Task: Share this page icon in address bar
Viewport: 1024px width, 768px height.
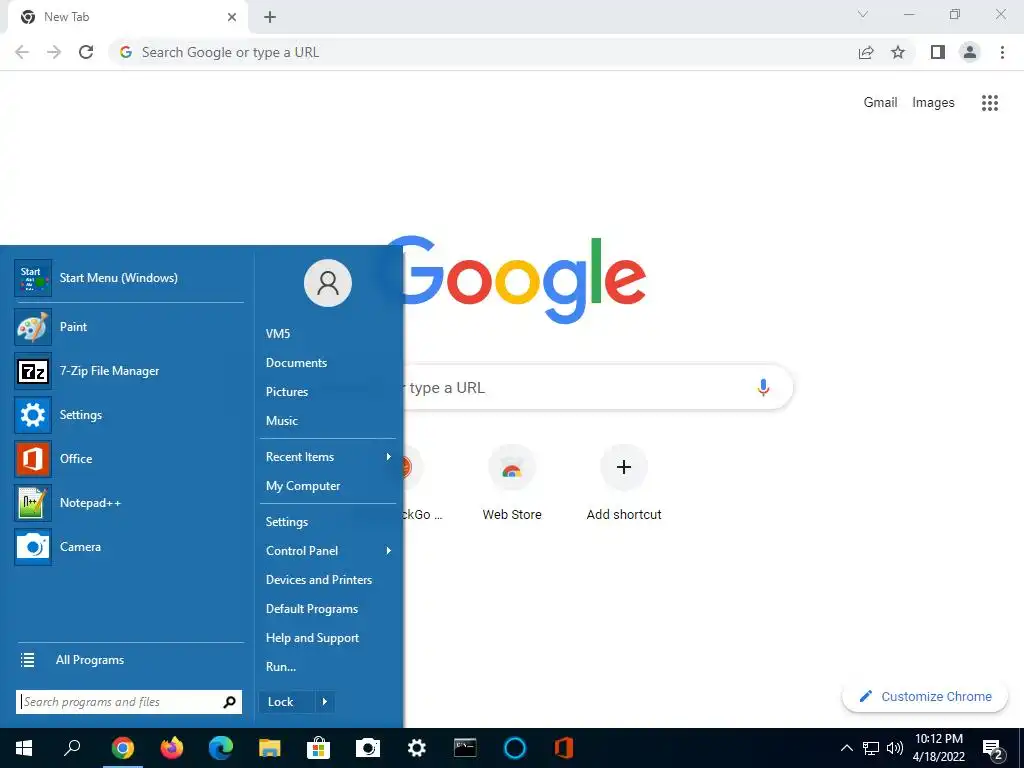Action: point(866,52)
